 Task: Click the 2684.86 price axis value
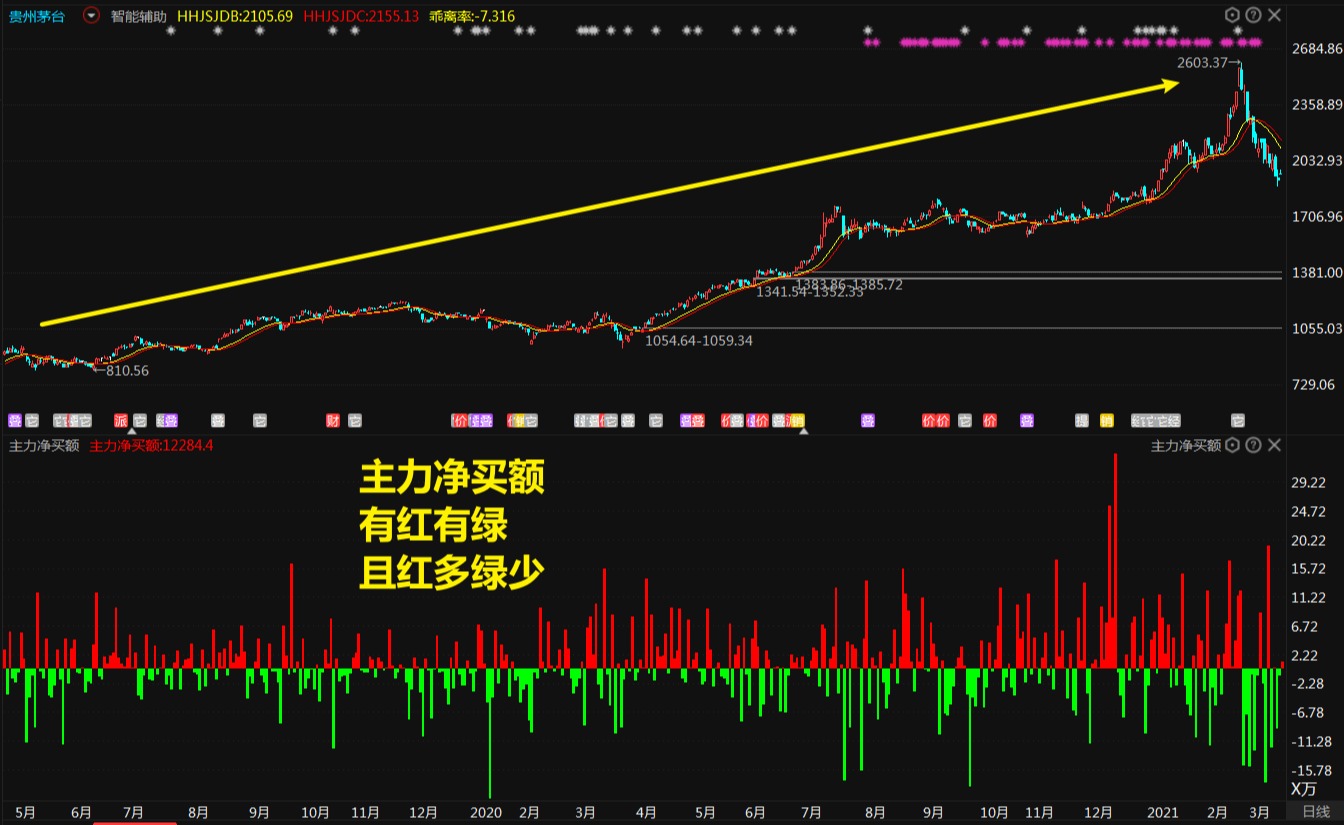point(1316,49)
